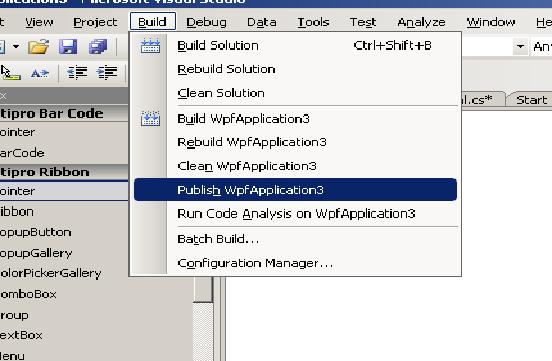Select the Group toolbox item

[96, 315]
